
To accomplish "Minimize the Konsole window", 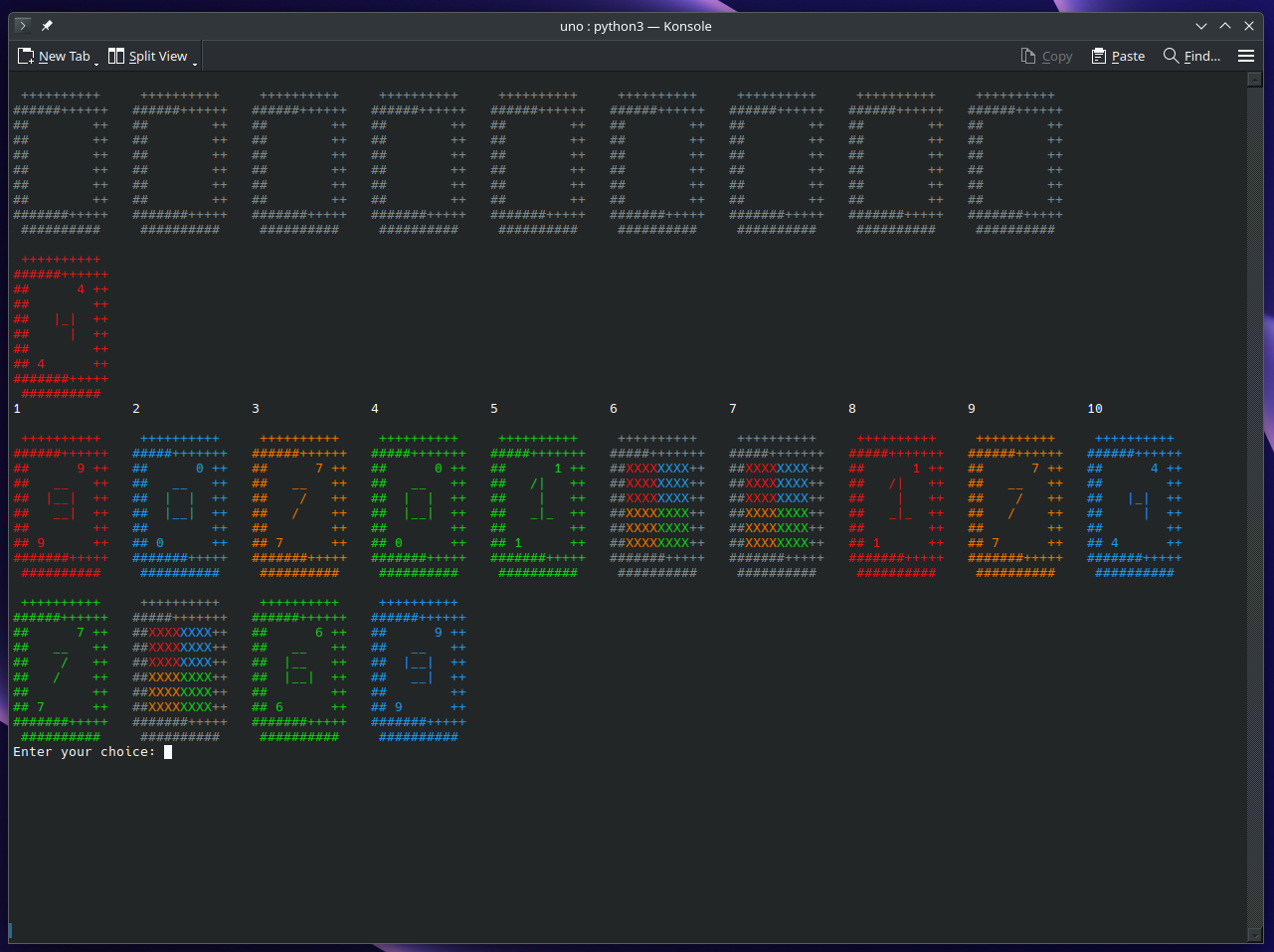I will tap(1201, 26).
